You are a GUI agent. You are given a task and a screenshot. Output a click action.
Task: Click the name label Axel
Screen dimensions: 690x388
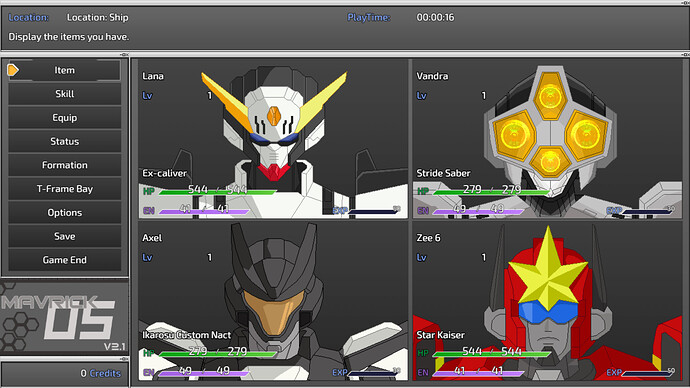[152, 238]
